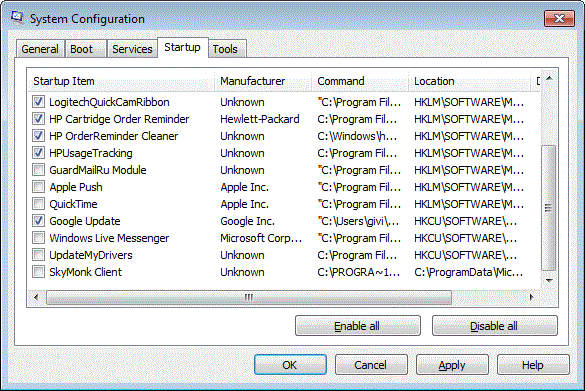585x391 pixels.
Task: Close the System Configuration window
Action: pos(559,19)
